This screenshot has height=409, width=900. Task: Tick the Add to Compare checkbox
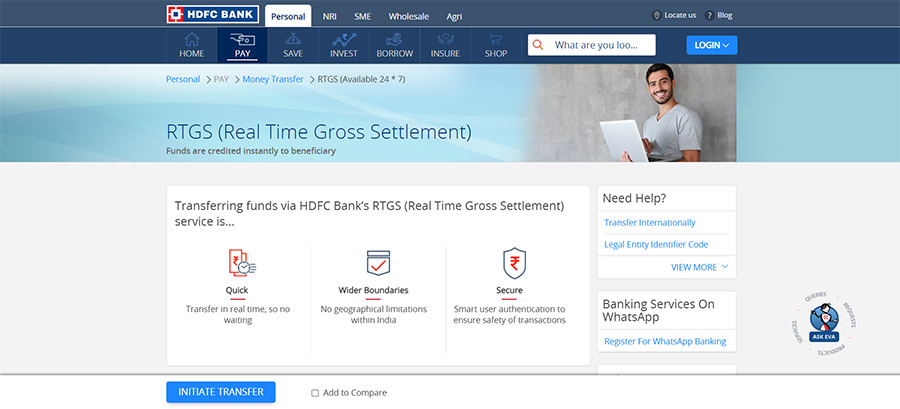[315, 393]
